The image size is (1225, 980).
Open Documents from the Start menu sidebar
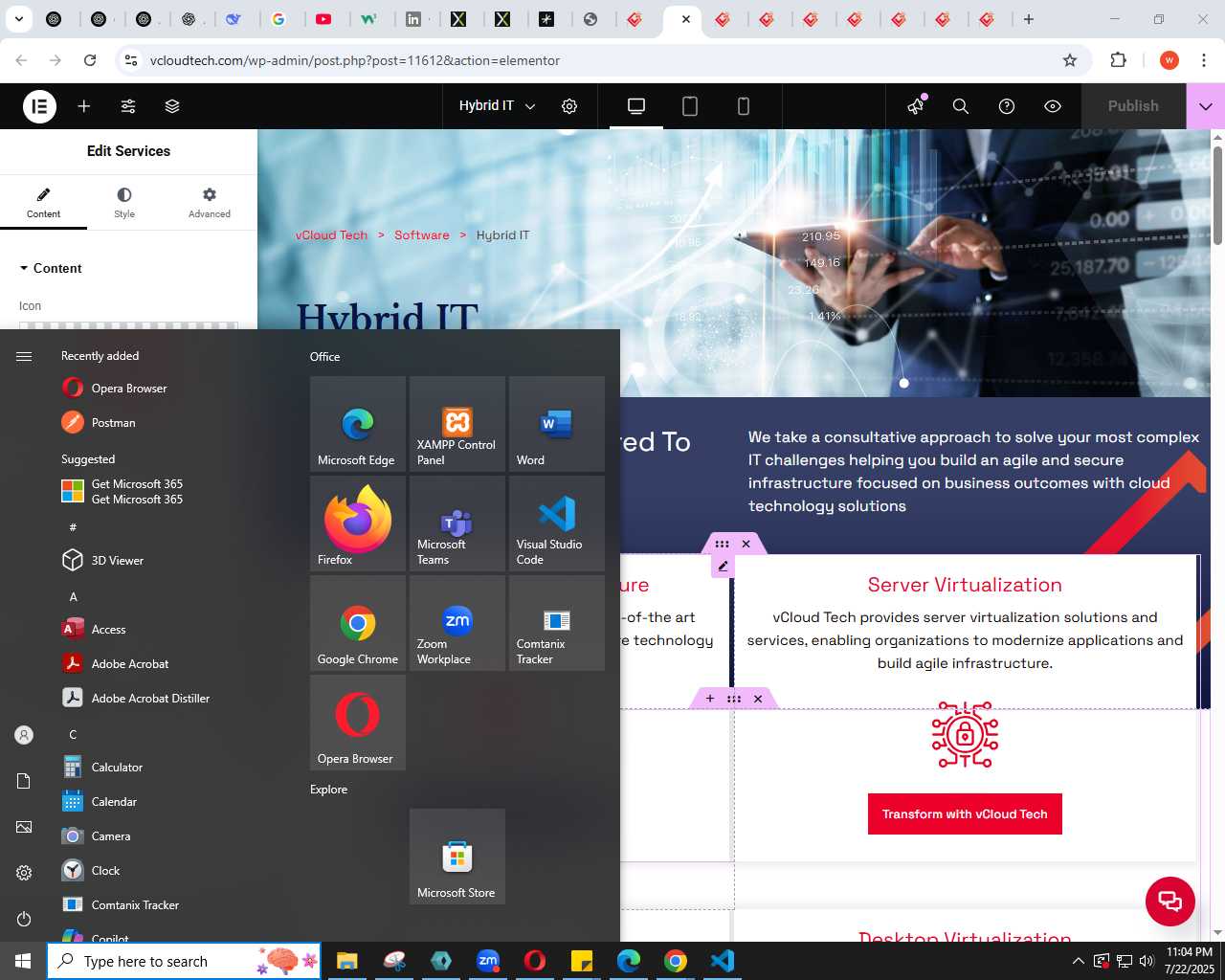(x=24, y=781)
